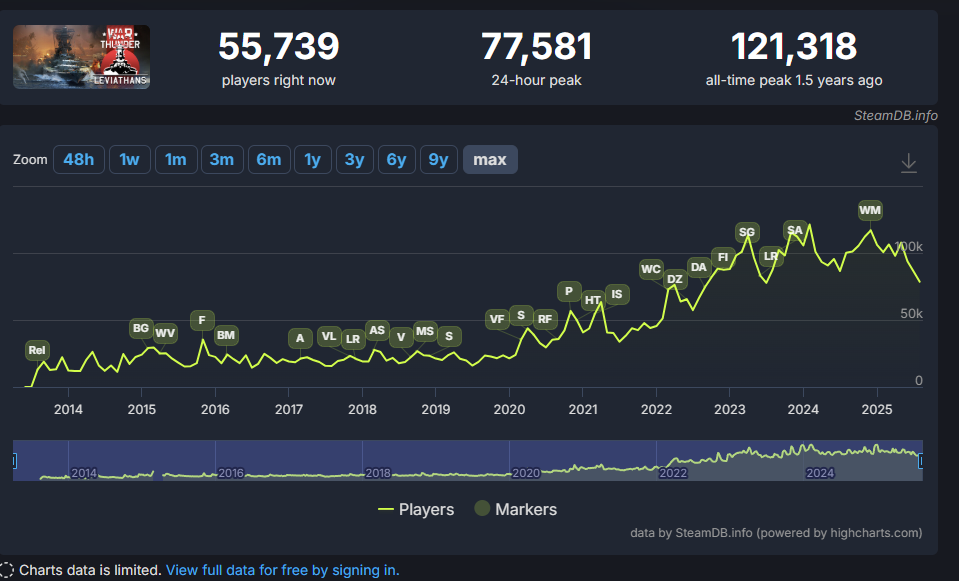Toggle the Players series in legend
959x581 pixels.
pos(416,509)
